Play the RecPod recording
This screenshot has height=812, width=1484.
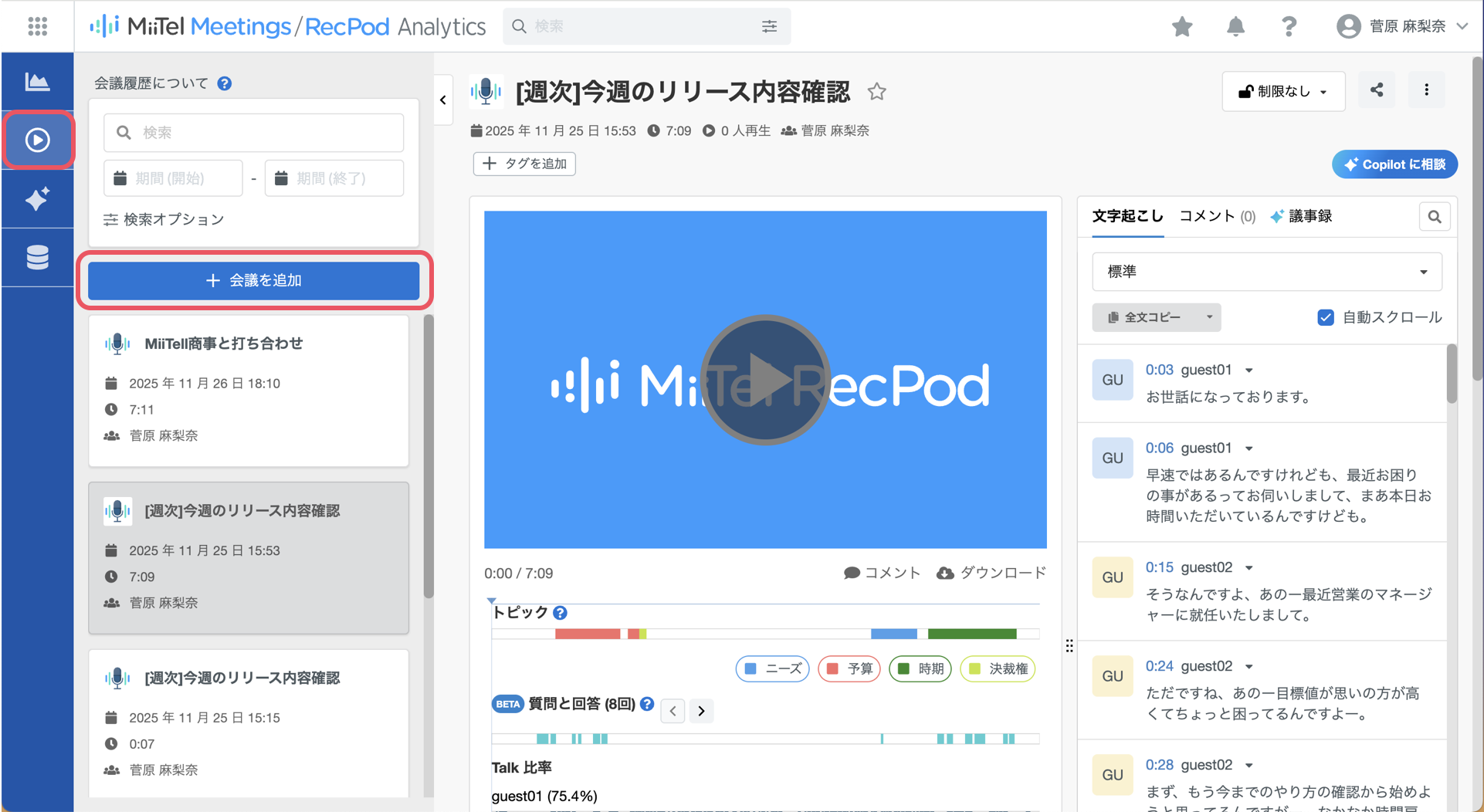pyautogui.click(x=765, y=380)
